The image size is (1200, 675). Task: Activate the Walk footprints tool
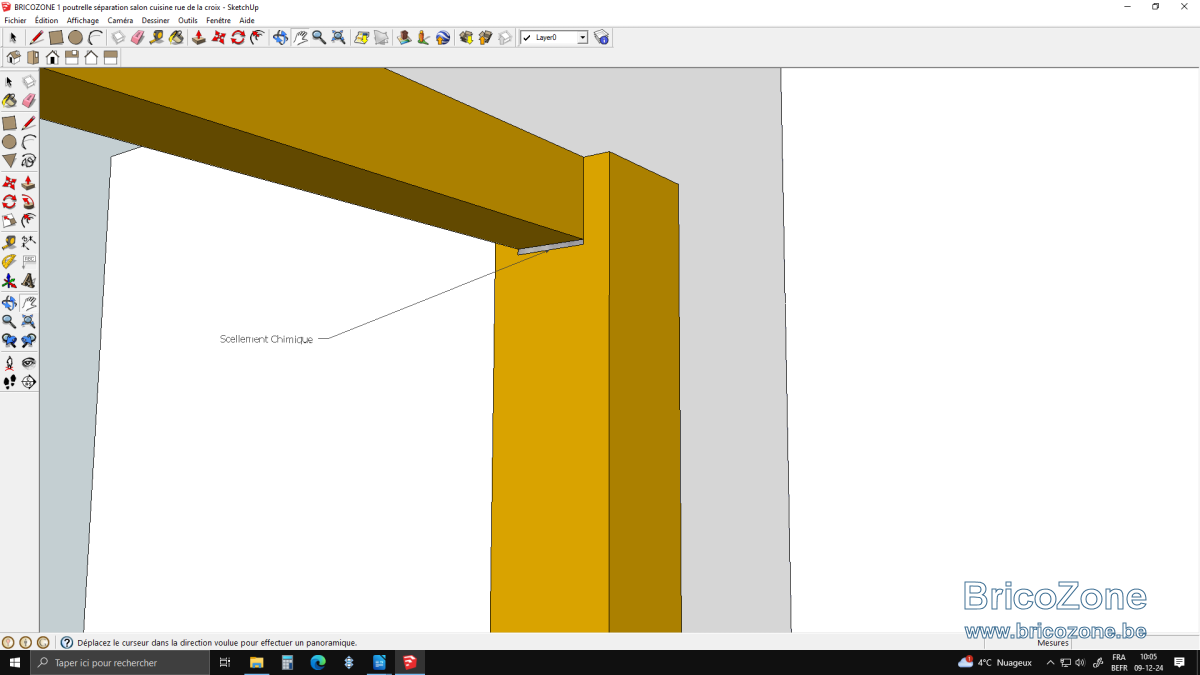(x=9, y=382)
